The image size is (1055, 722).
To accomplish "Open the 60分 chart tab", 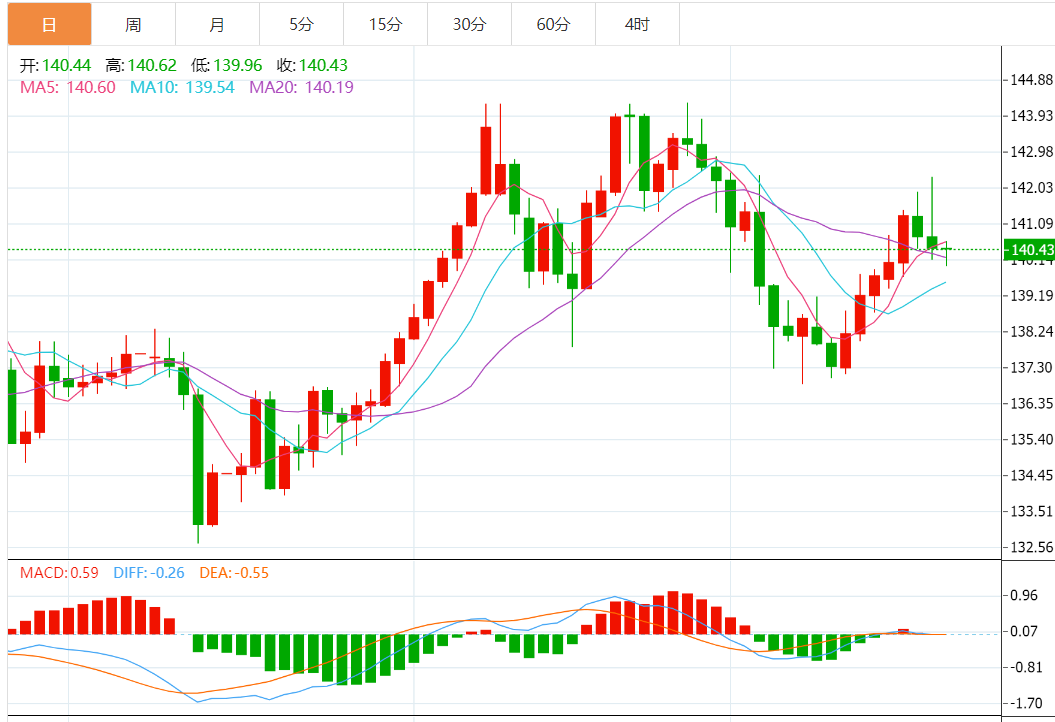I will [554, 24].
